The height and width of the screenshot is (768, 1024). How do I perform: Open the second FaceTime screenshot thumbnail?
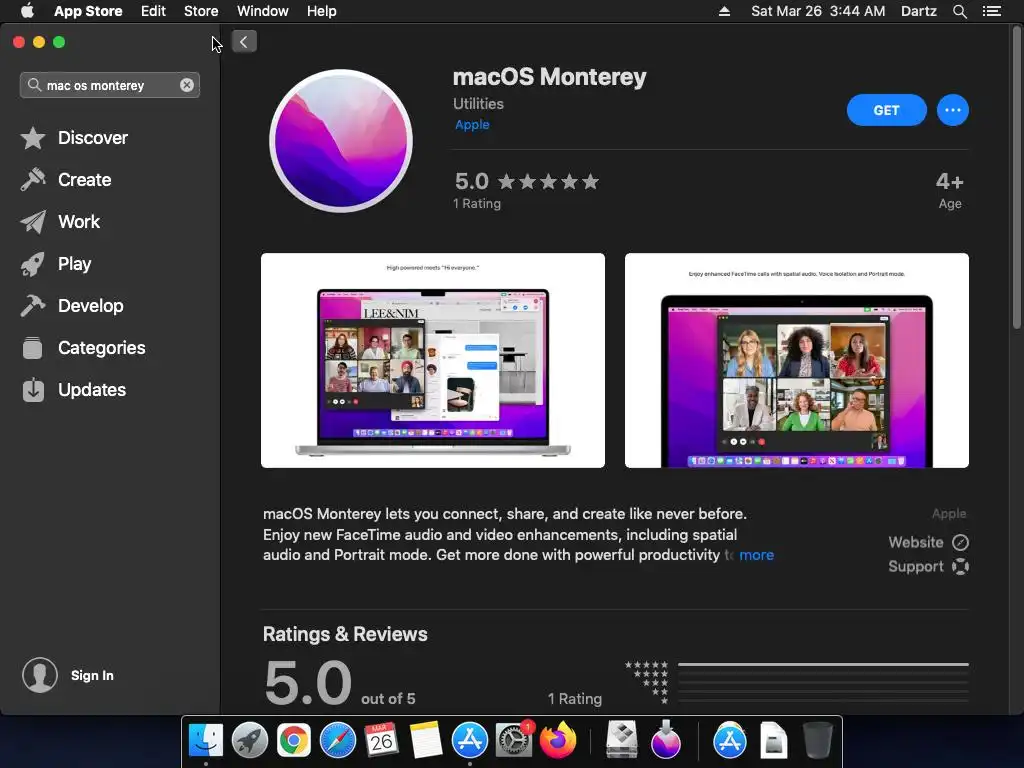point(797,360)
